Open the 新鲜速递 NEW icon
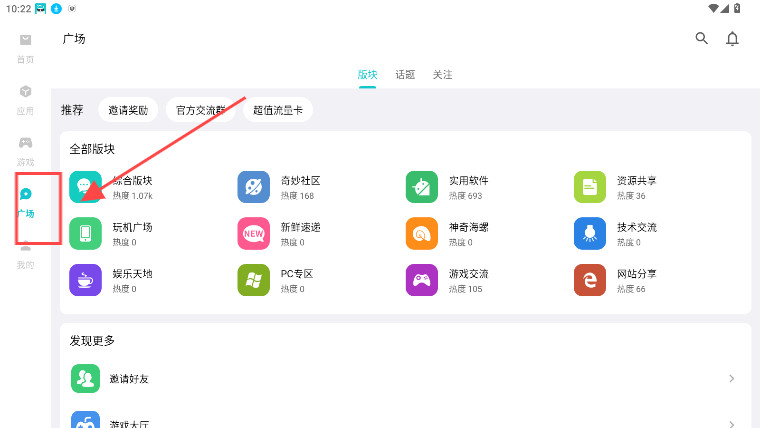The height and width of the screenshot is (428, 760). coord(253,233)
